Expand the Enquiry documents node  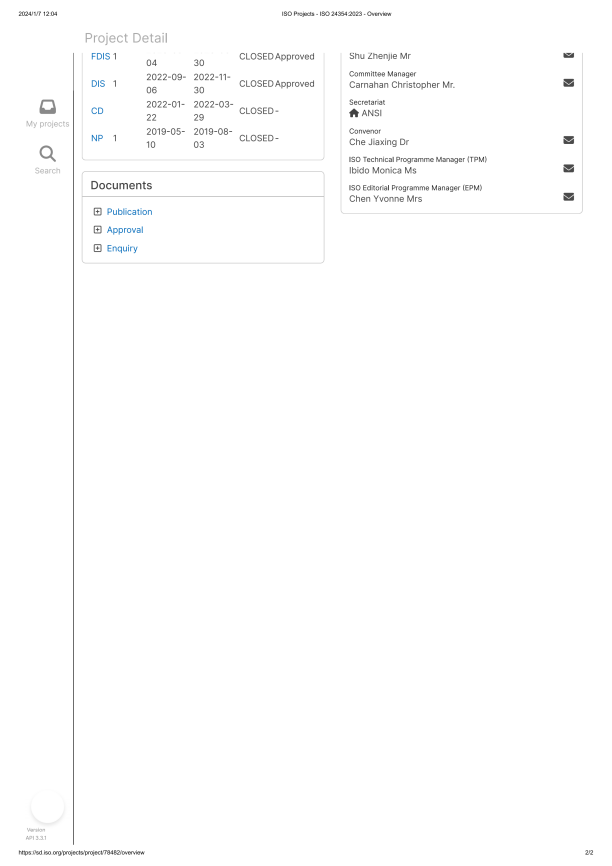point(97,248)
